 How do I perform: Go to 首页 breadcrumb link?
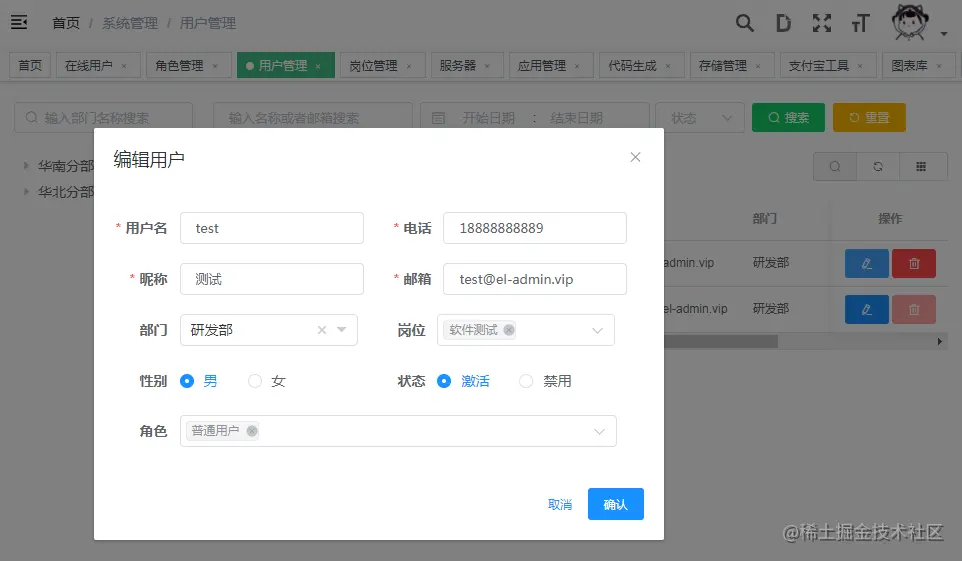[x=66, y=23]
